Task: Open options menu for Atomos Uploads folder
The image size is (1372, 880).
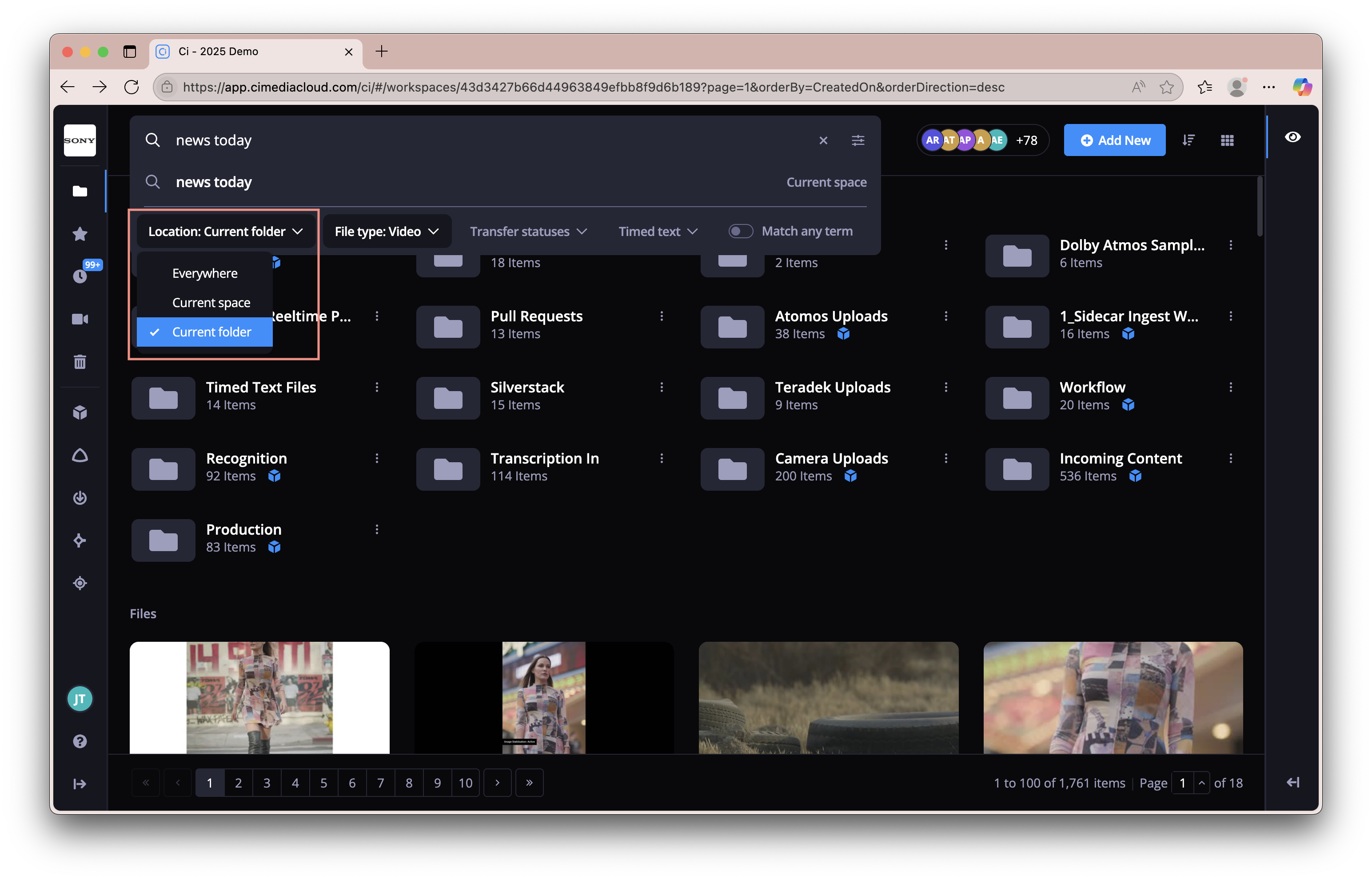Action: (x=946, y=316)
